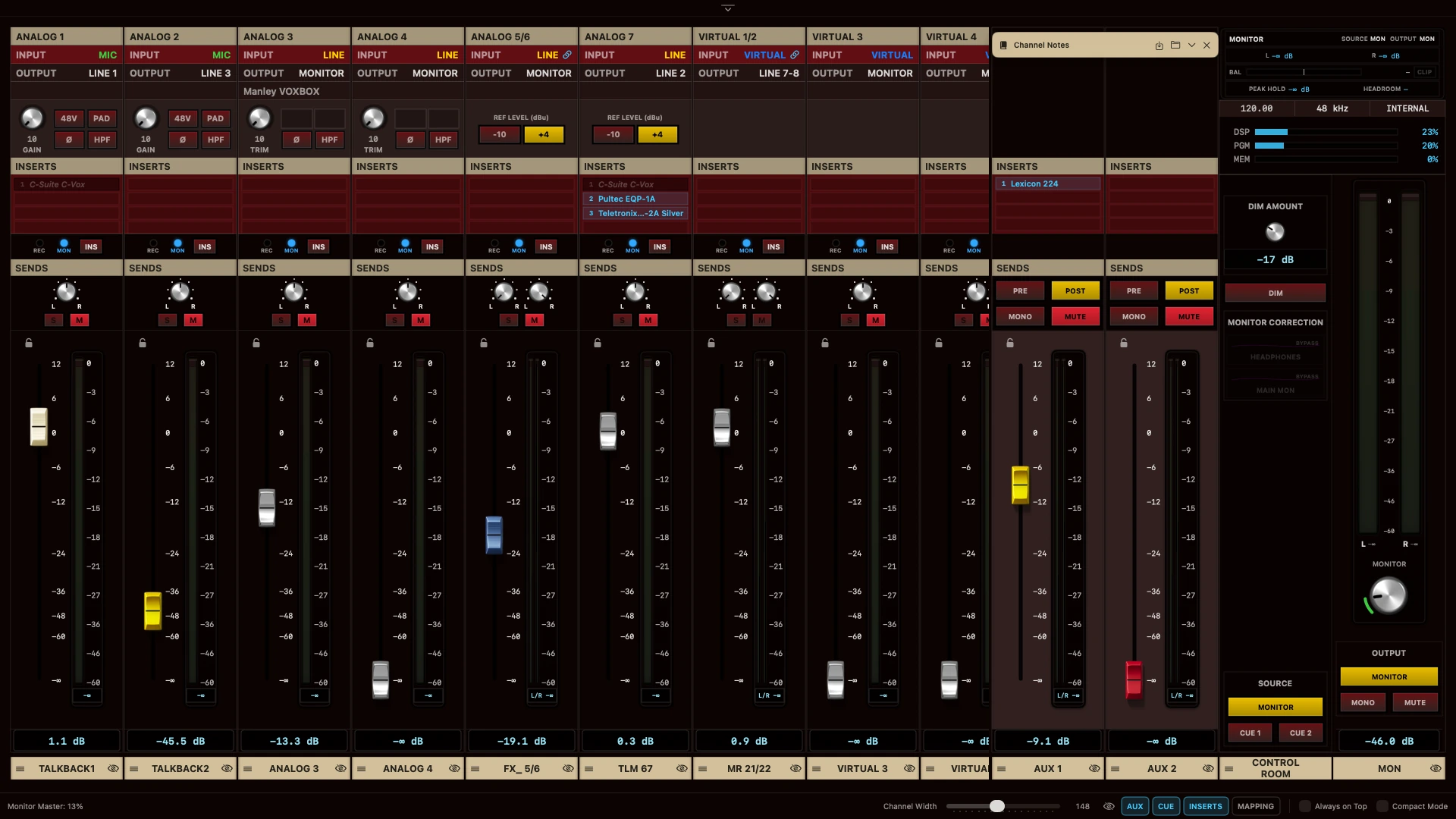Click the lock icon on MR 21/22 channel

click(x=711, y=343)
